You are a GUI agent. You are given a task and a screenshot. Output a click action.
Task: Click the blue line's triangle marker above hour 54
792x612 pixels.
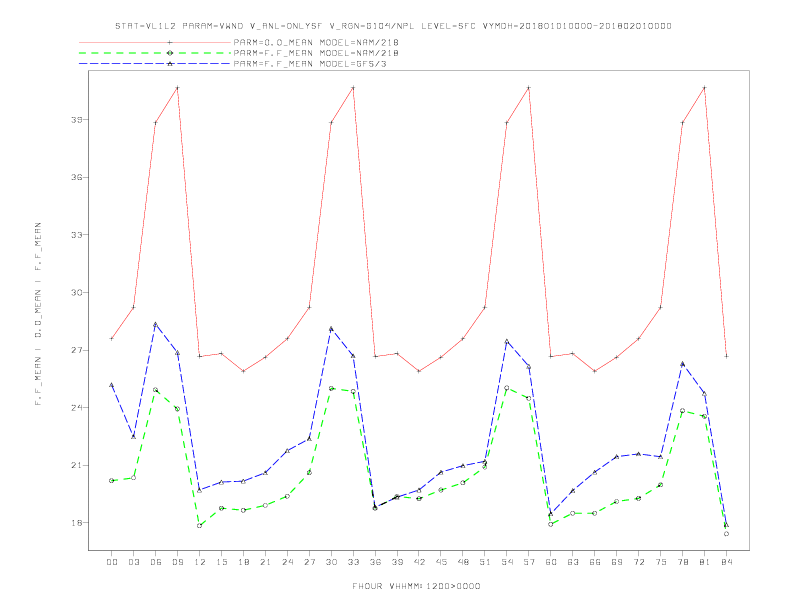click(507, 341)
